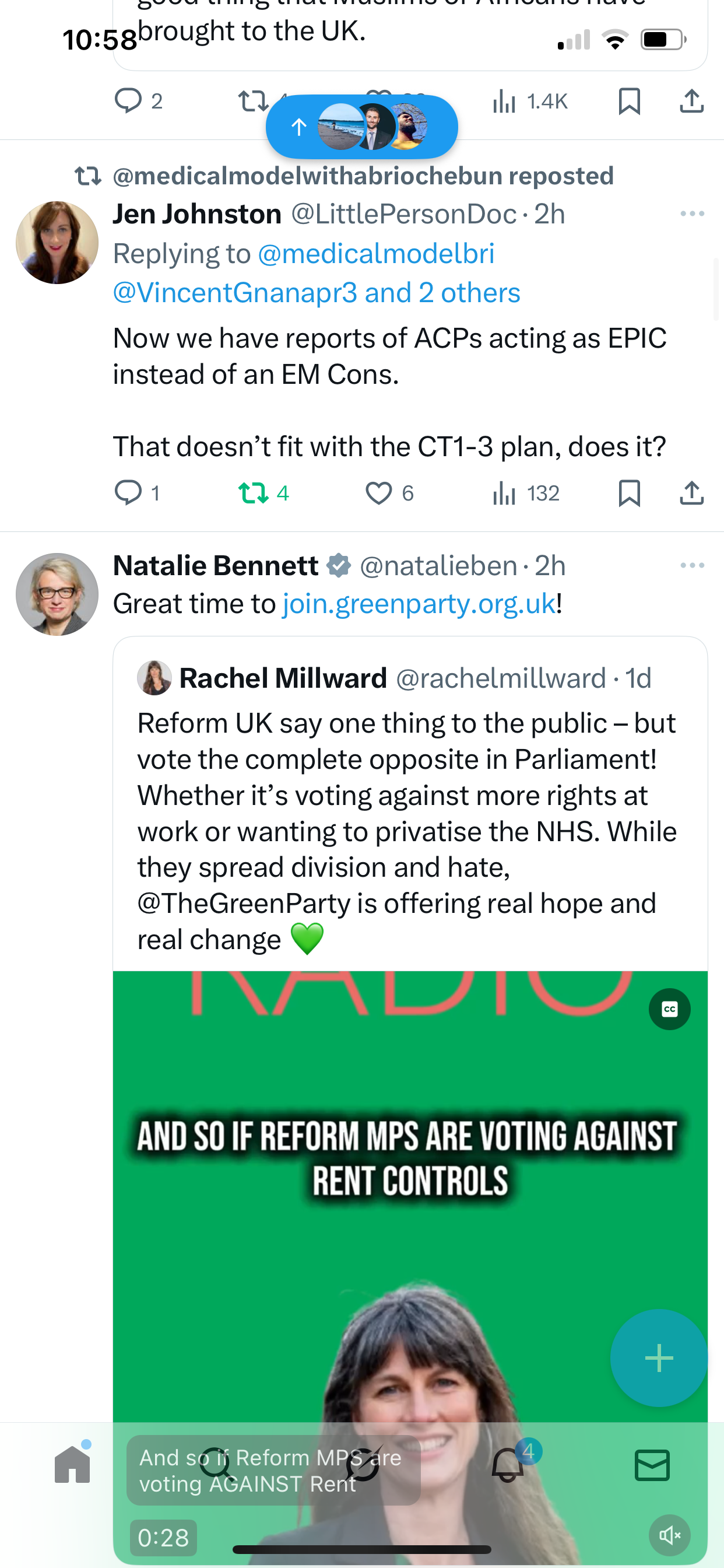The image size is (724, 1568).
Task: Share Jen Johnston's post
Action: point(691,492)
